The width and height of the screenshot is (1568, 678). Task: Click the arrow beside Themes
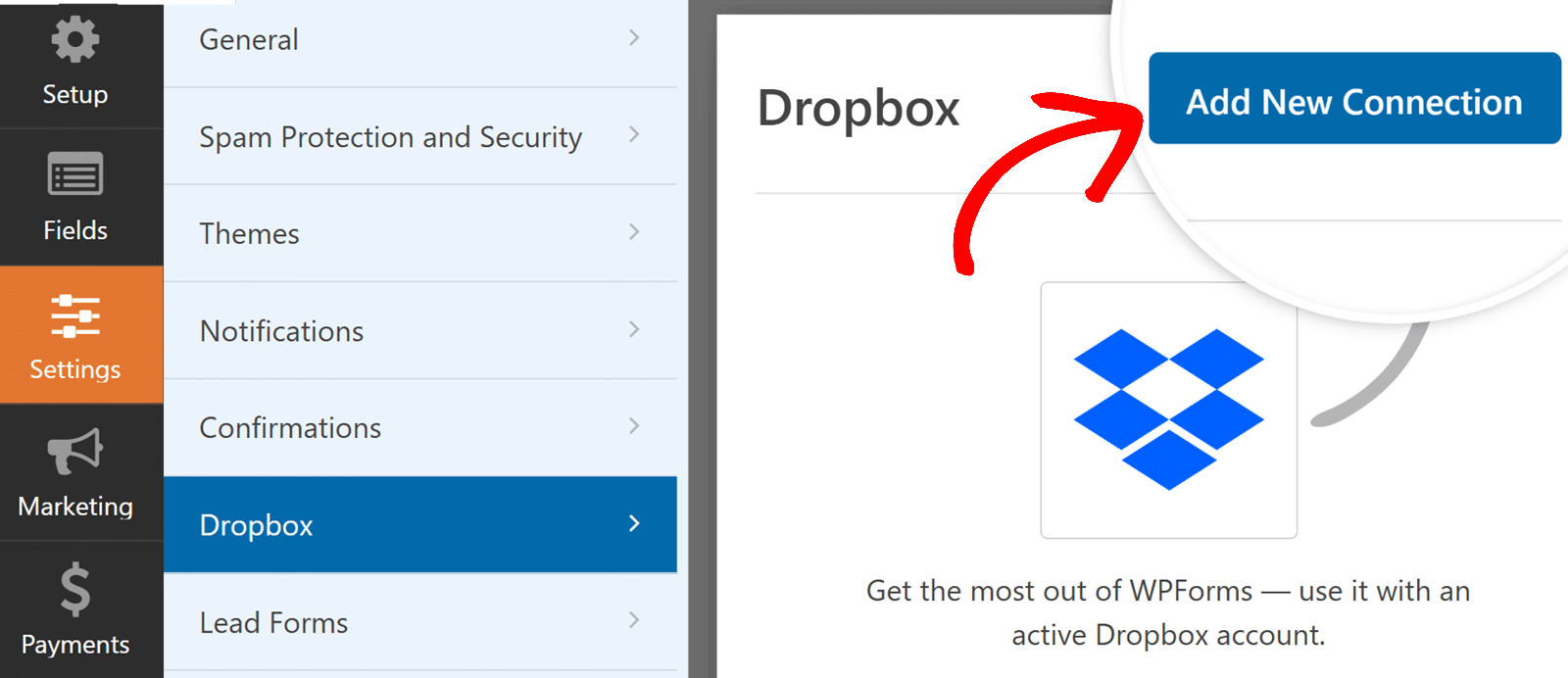634,232
